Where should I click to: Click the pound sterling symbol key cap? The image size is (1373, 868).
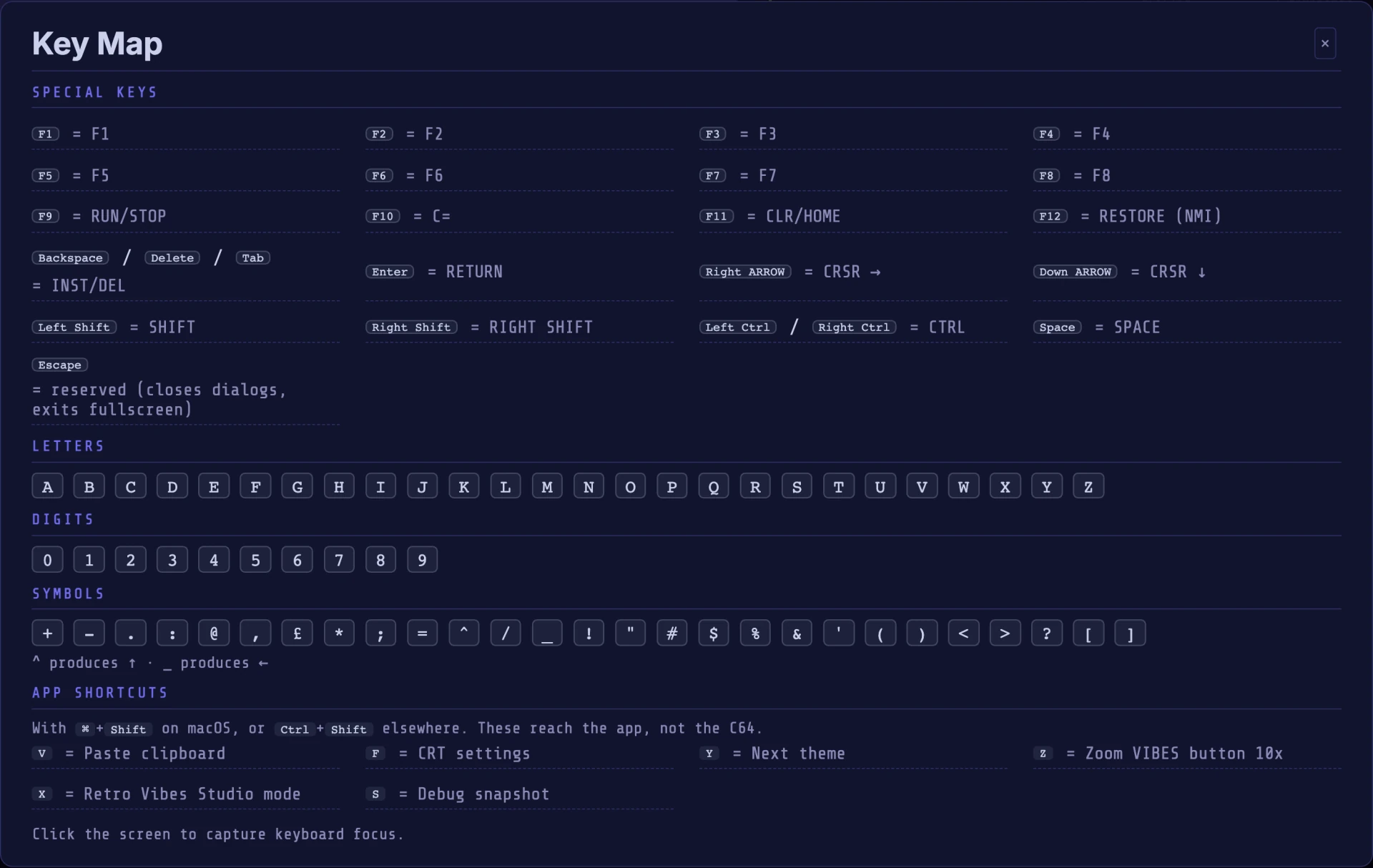(x=297, y=633)
